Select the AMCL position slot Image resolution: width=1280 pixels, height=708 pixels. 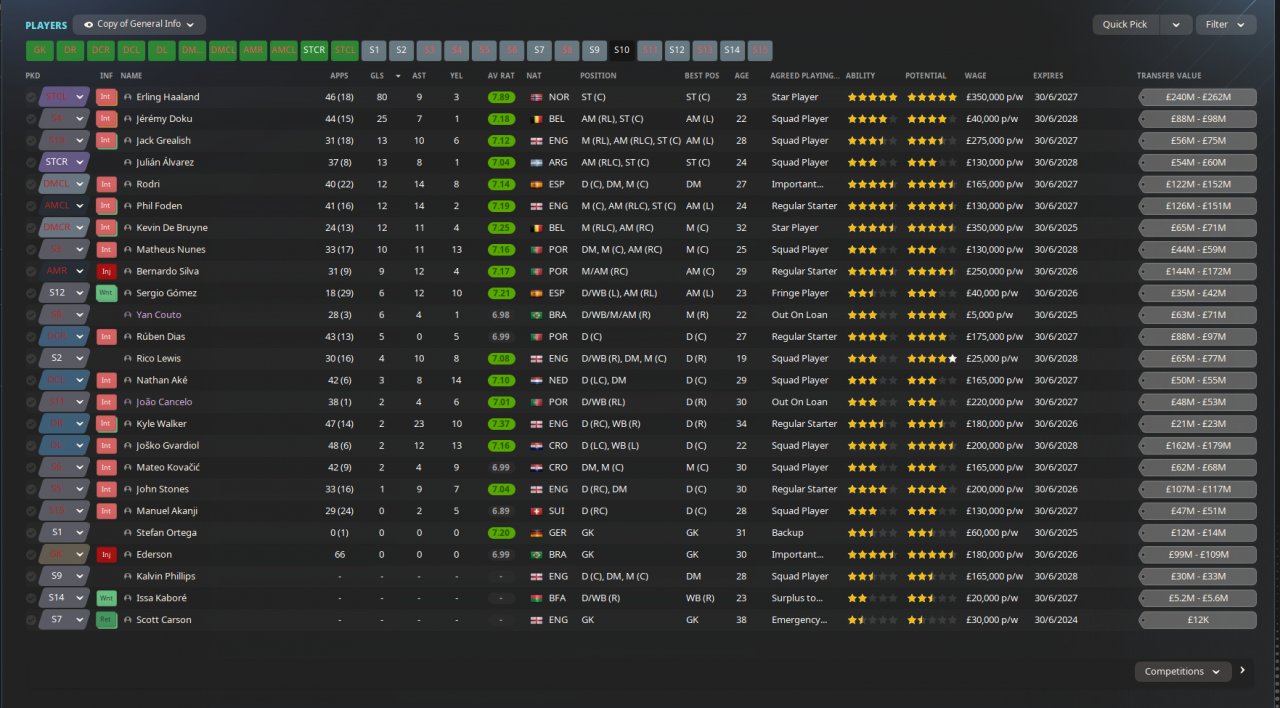click(284, 50)
